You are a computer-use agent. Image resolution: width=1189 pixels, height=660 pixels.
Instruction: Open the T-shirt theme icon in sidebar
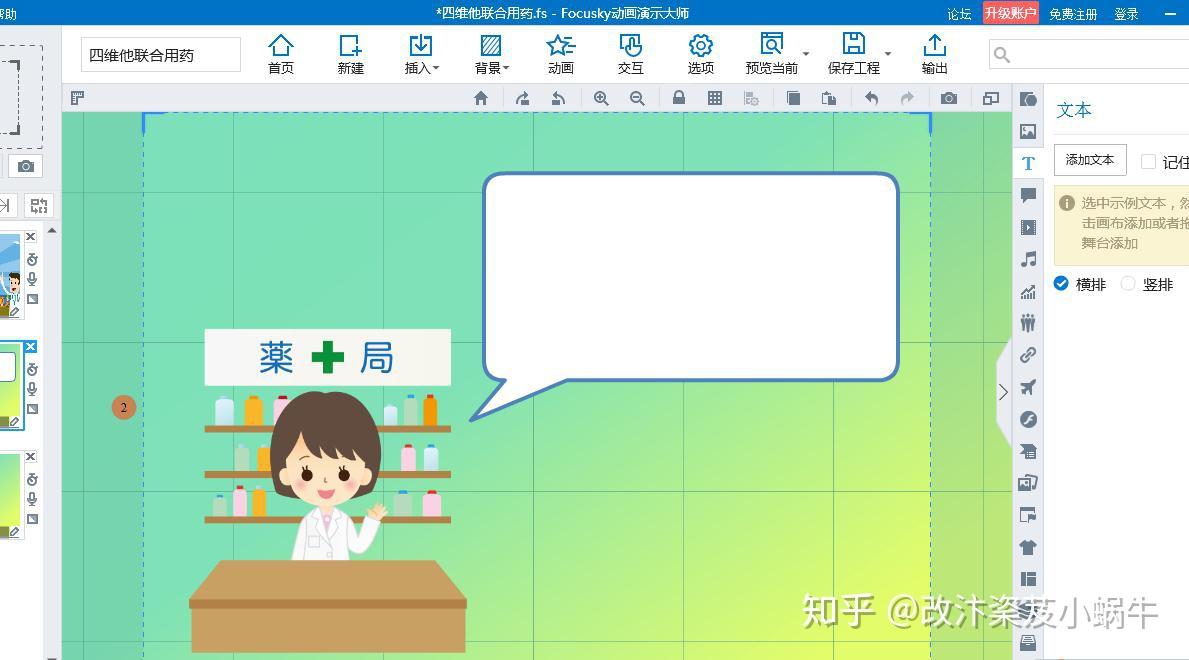1028,547
